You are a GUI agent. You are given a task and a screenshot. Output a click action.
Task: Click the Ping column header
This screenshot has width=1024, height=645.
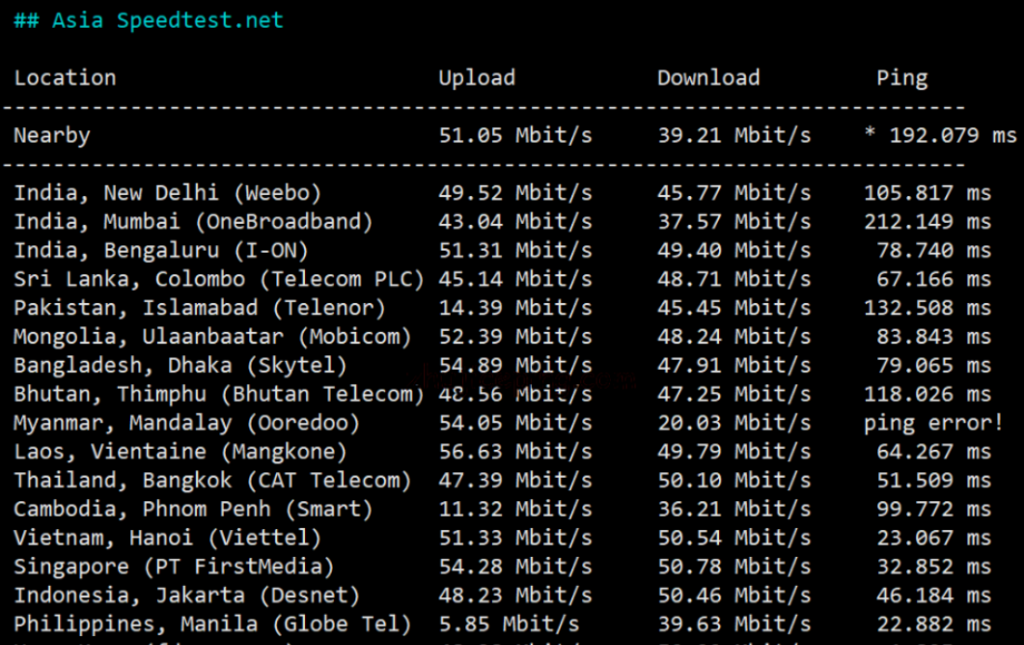pyautogui.click(x=901, y=78)
